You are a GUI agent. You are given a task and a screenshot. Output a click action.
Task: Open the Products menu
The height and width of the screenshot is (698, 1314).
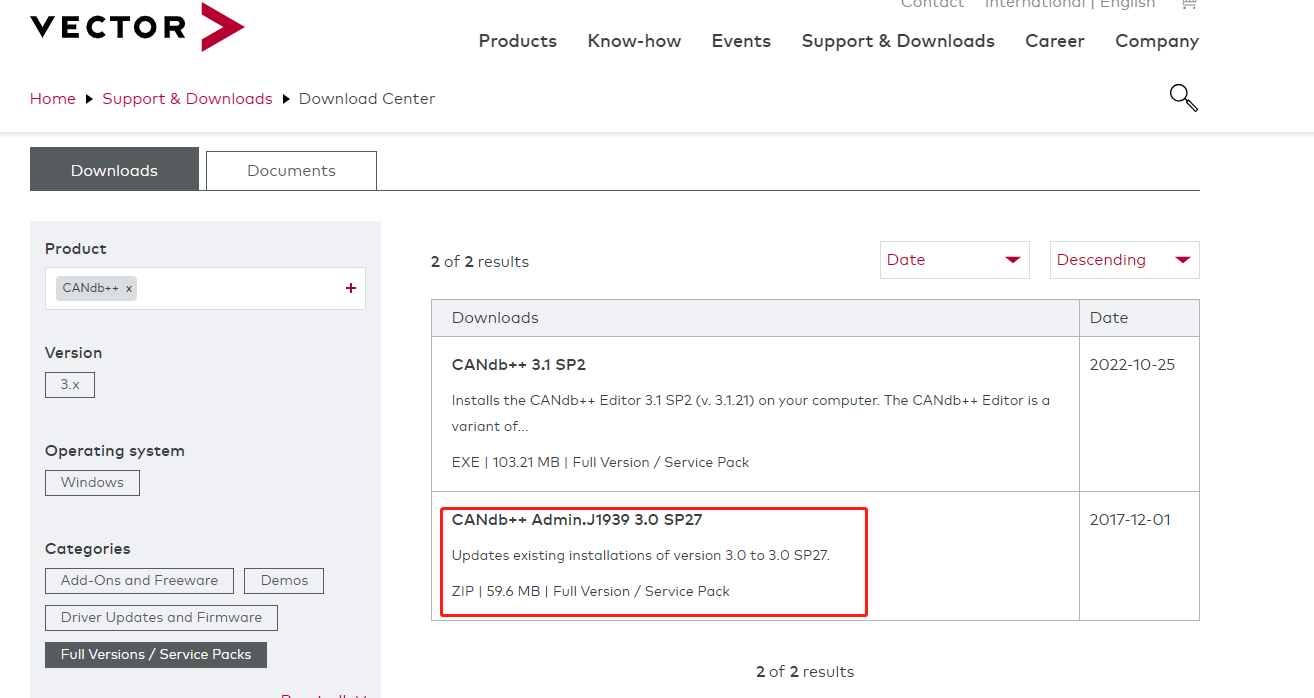[517, 41]
